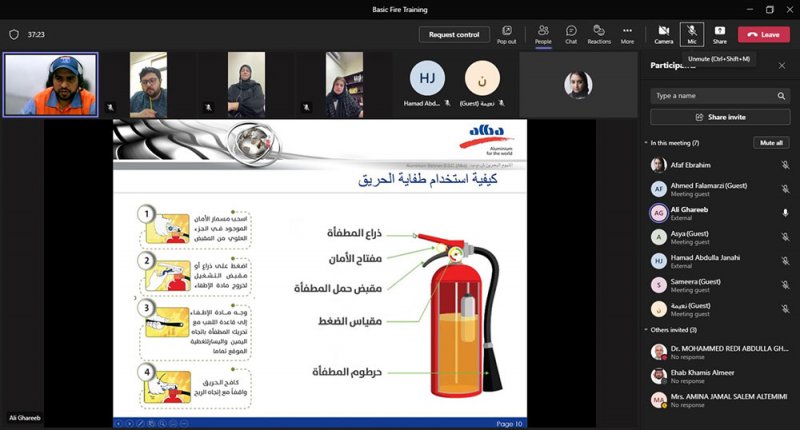Viewport: 800px width, 430px height.
Task: Collapse the Others invited section
Action: coord(646,330)
